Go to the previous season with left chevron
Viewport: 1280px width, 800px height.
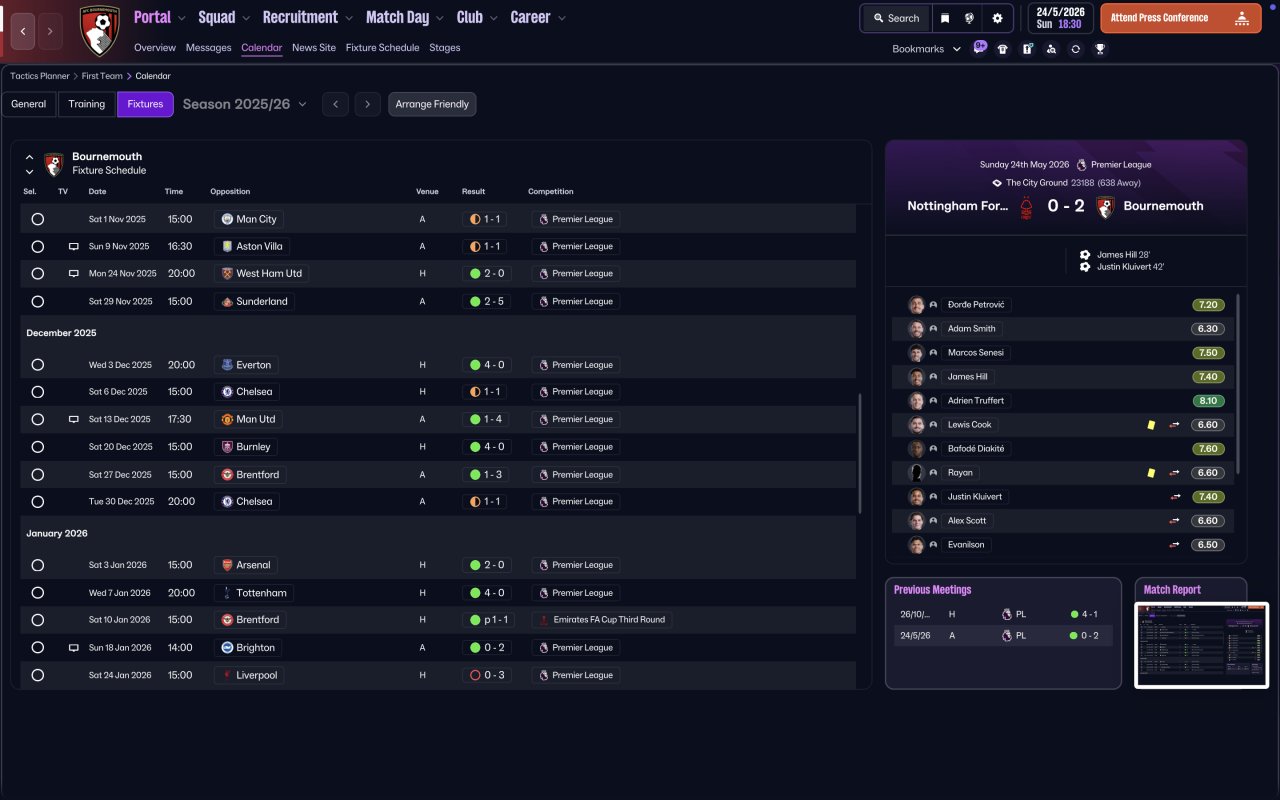335,104
